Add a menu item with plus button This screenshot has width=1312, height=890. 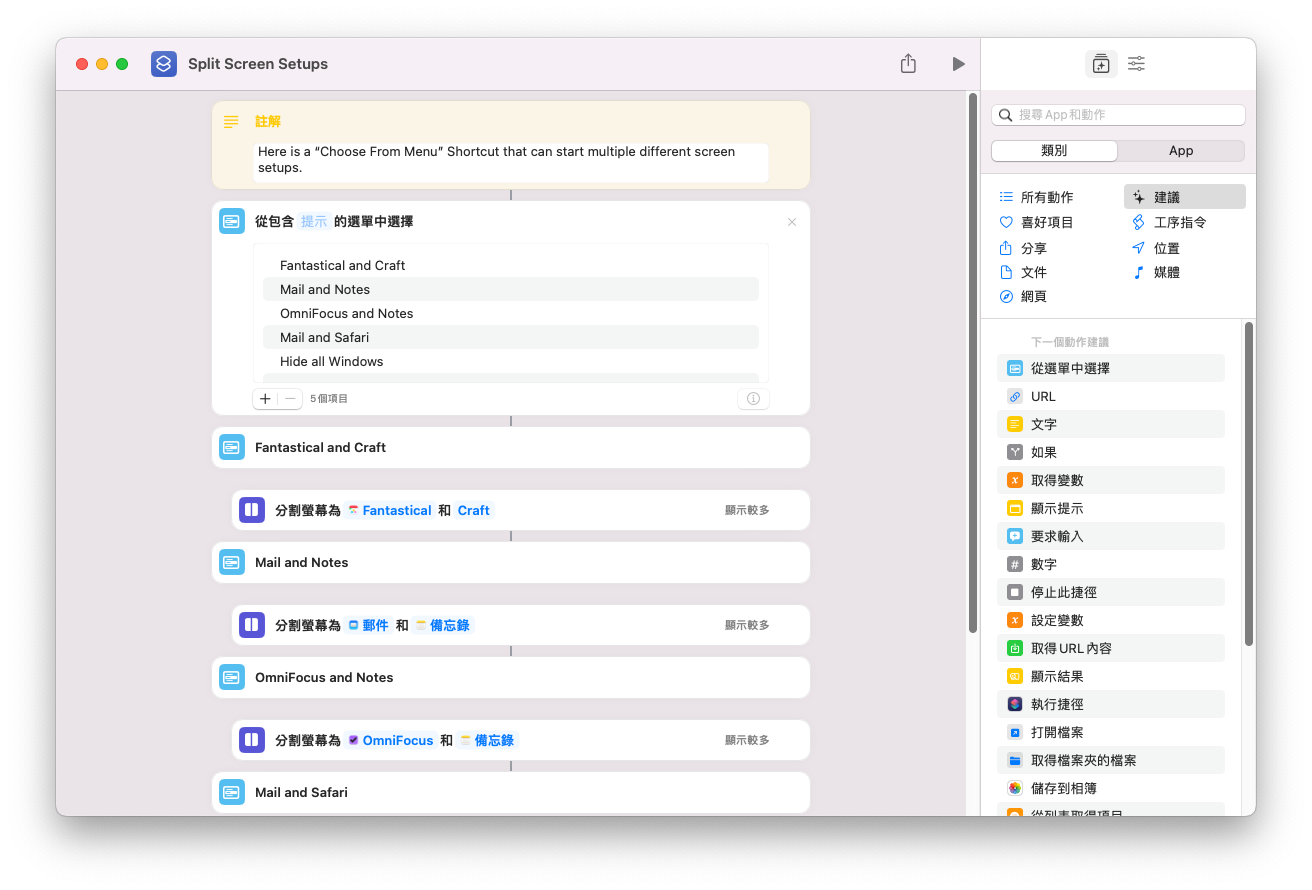[x=265, y=398]
